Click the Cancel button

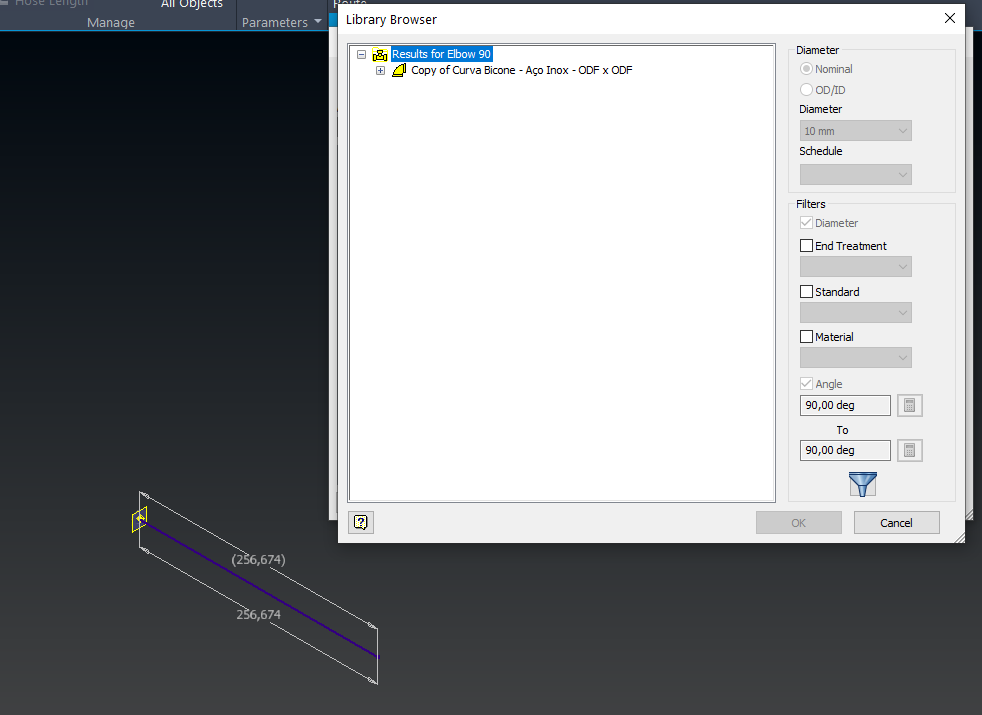[896, 523]
